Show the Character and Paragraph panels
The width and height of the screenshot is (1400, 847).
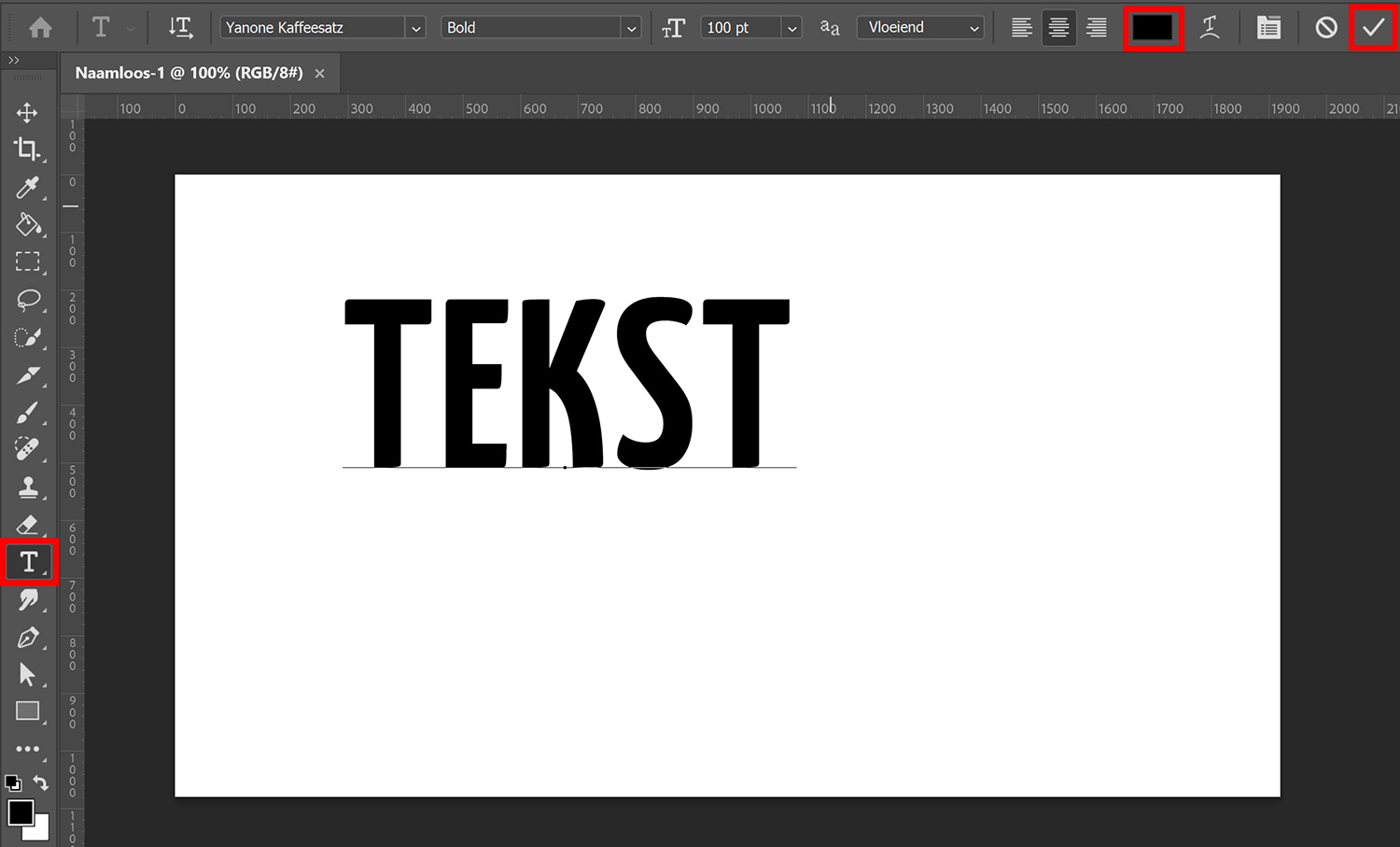(x=1267, y=27)
